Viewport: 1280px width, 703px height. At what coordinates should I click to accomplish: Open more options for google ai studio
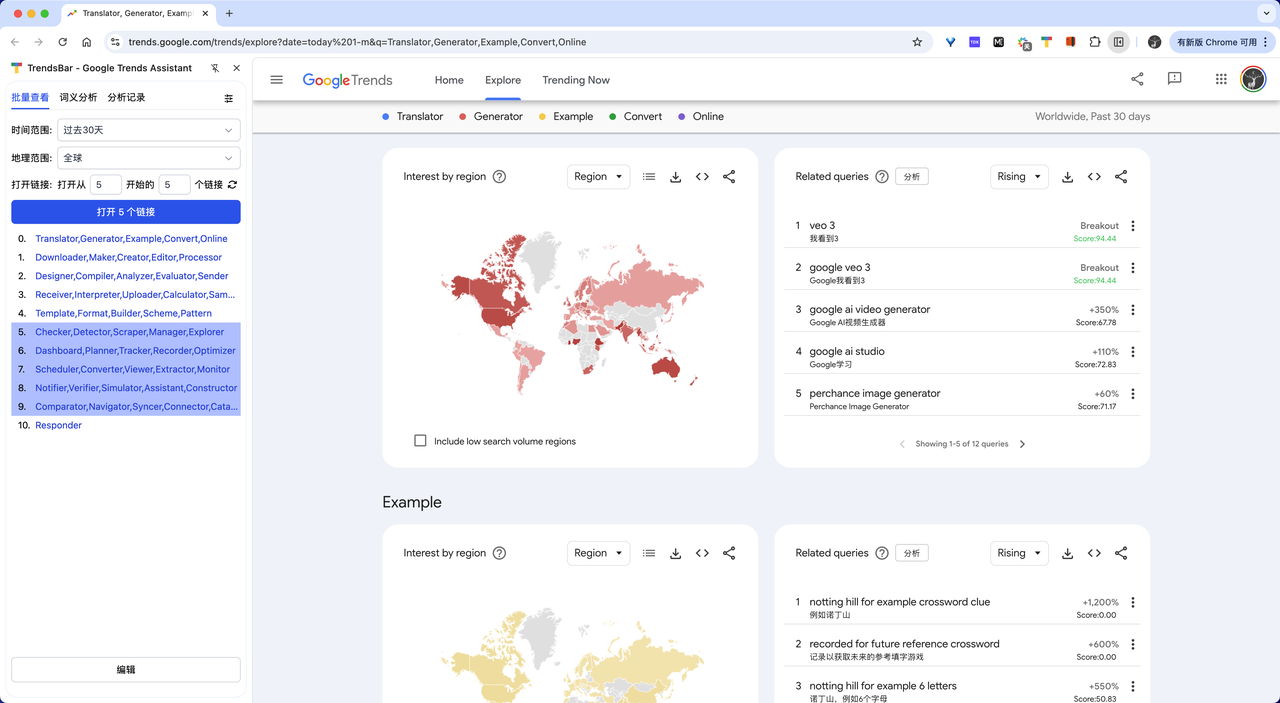(1133, 352)
